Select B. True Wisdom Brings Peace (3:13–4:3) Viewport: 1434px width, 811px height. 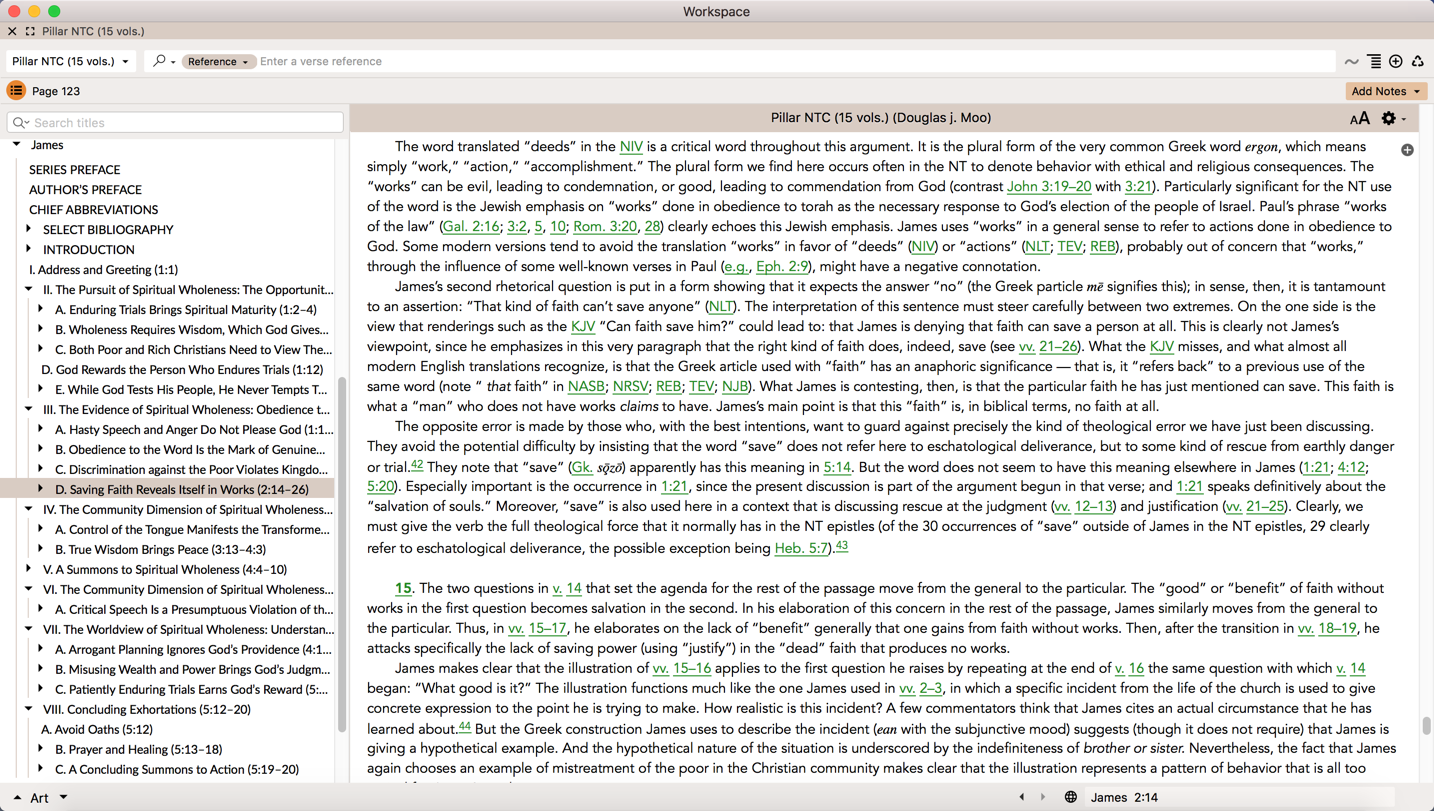pos(160,550)
